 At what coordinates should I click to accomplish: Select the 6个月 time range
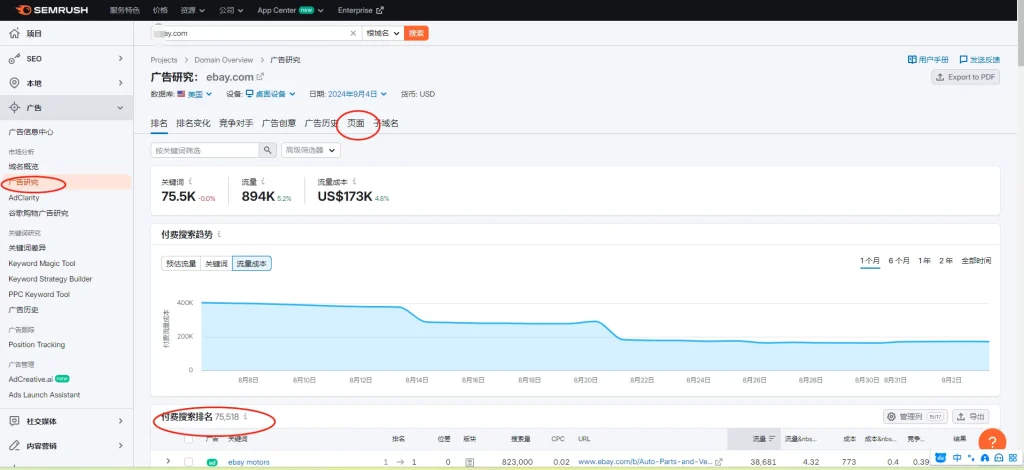(x=899, y=260)
